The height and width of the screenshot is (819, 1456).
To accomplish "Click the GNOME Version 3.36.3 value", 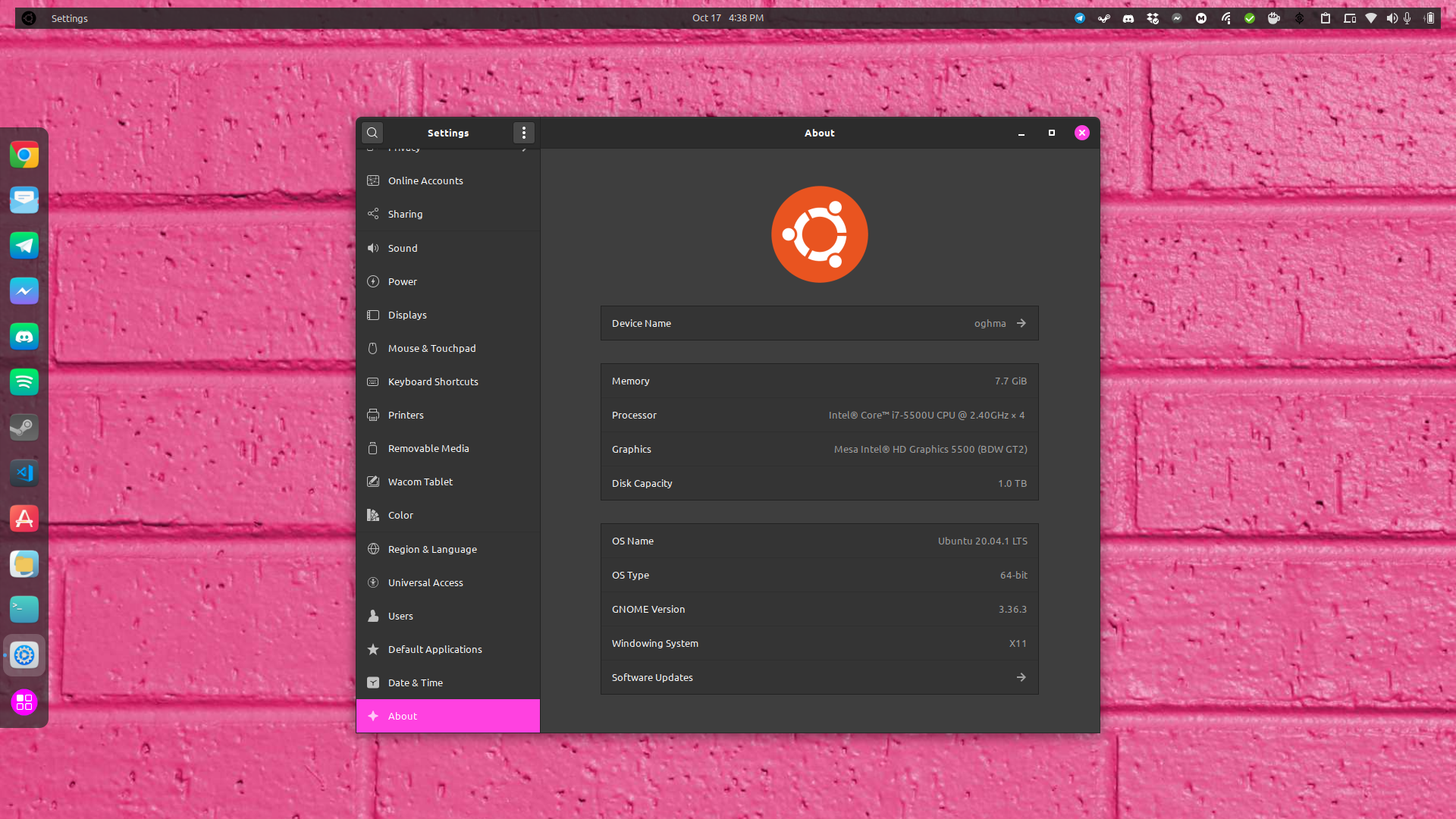I will click(1012, 609).
